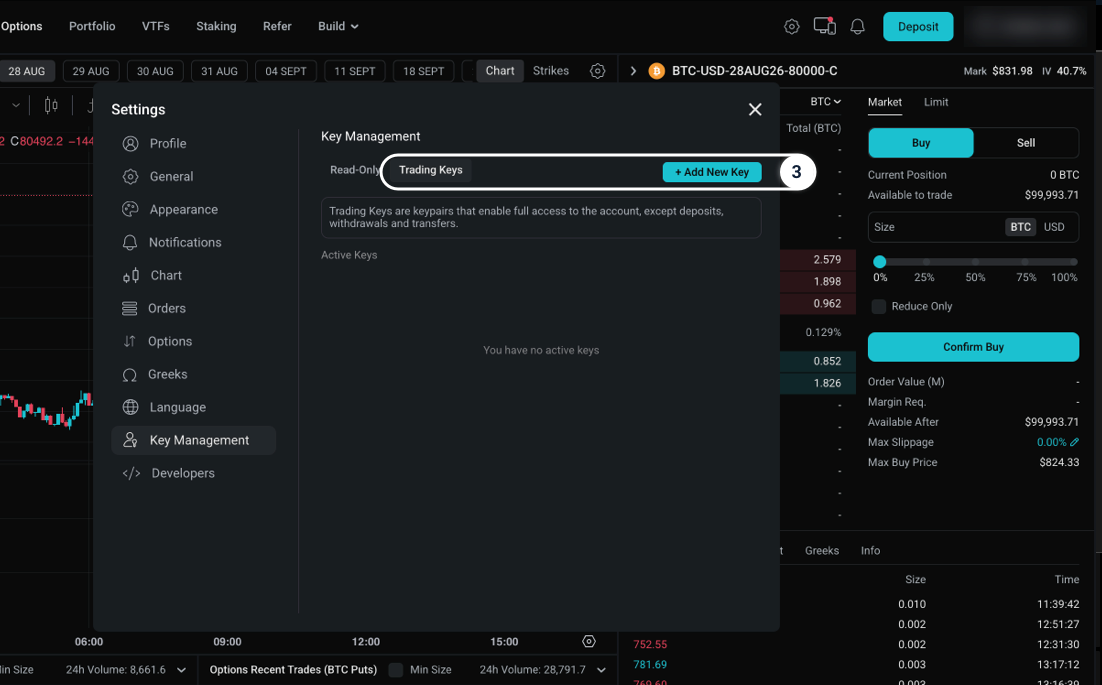The image size is (1102, 685).
Task: Expand the 24h Volume 28,791.7 dropdown
Action: click(601, 670)
